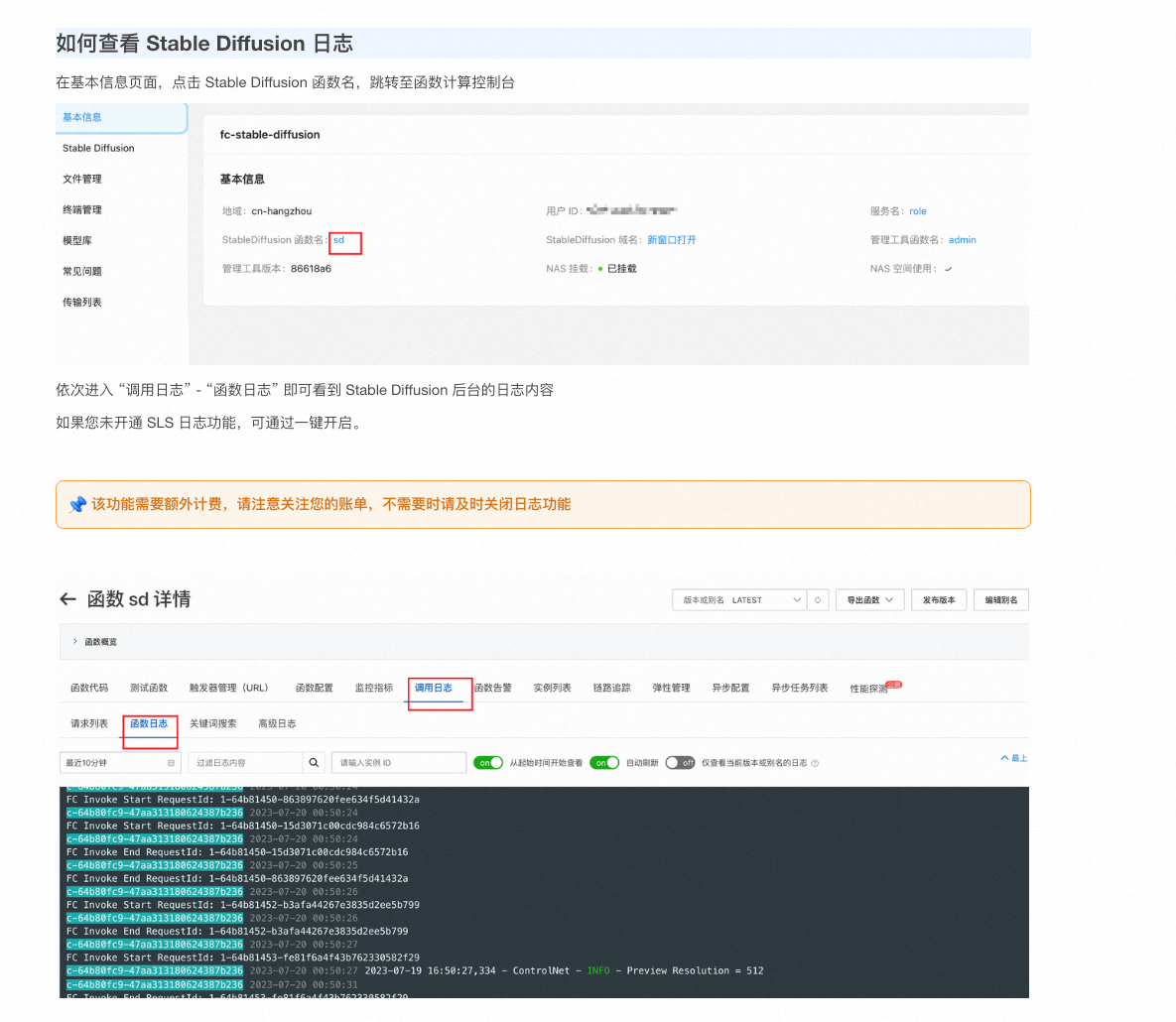Viewport: 1176px width, 1022px height.
Task: Click the 编辑别名 button
Action: coord(1001,600)
